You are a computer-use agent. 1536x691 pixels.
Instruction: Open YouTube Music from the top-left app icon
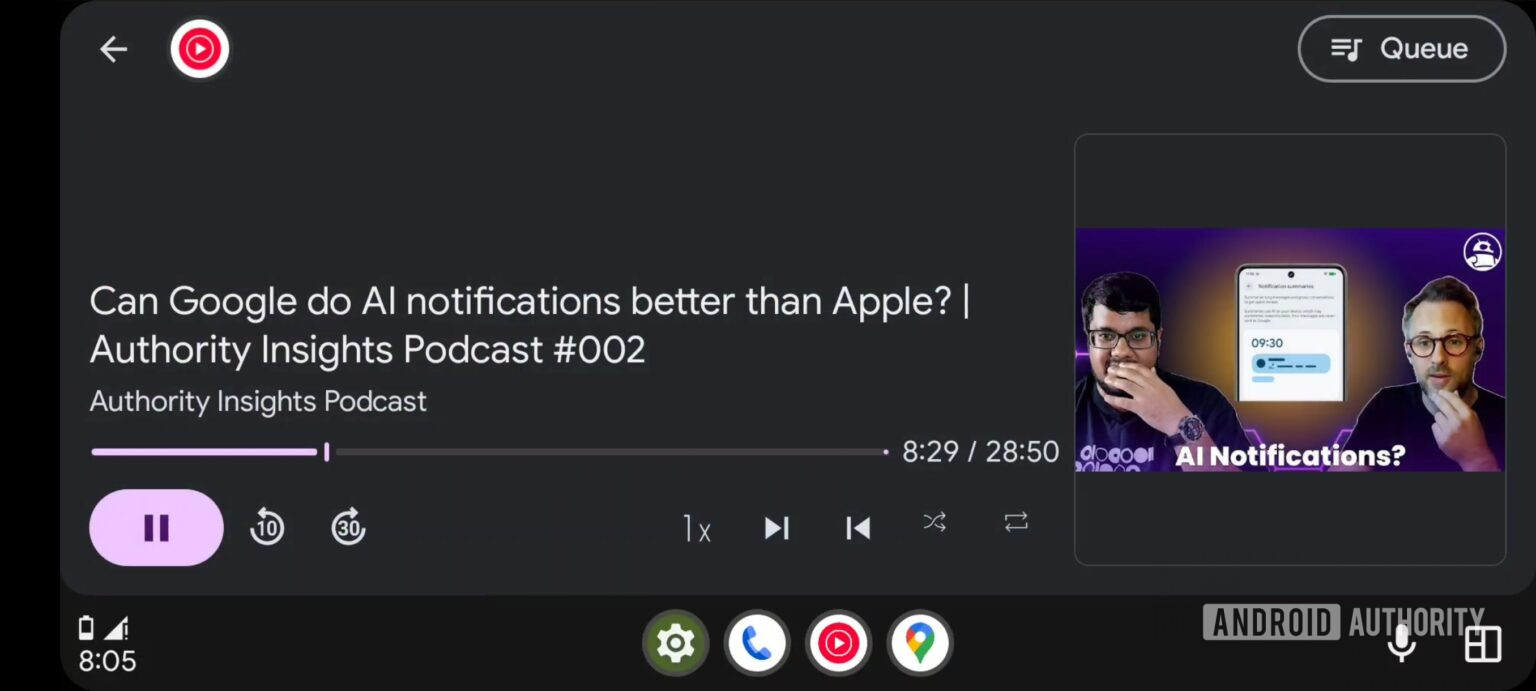199,48
